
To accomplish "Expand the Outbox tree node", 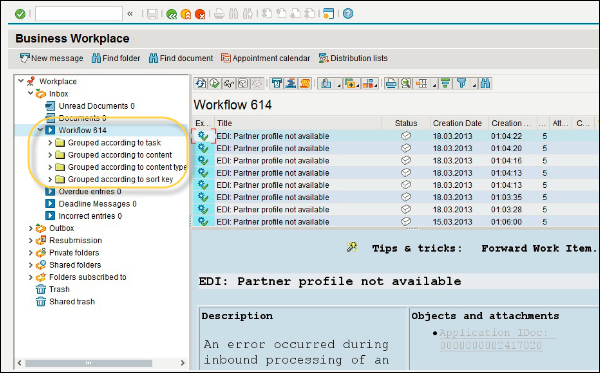I will click(31, 228).
